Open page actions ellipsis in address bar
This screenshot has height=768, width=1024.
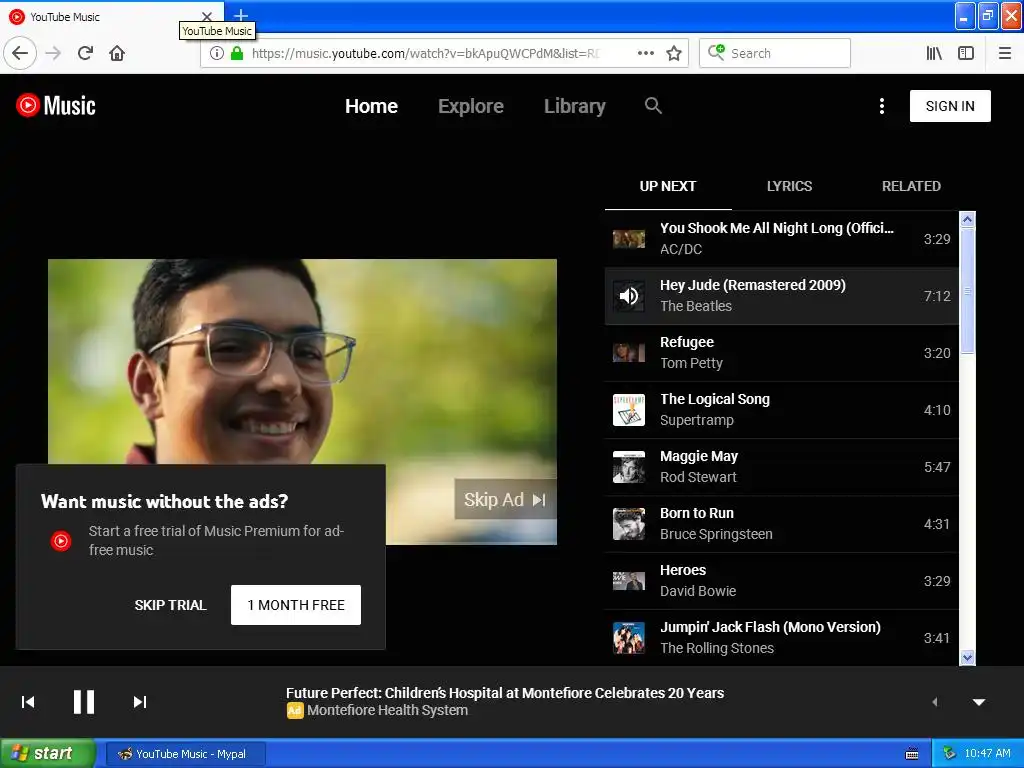tap(645, 53)
